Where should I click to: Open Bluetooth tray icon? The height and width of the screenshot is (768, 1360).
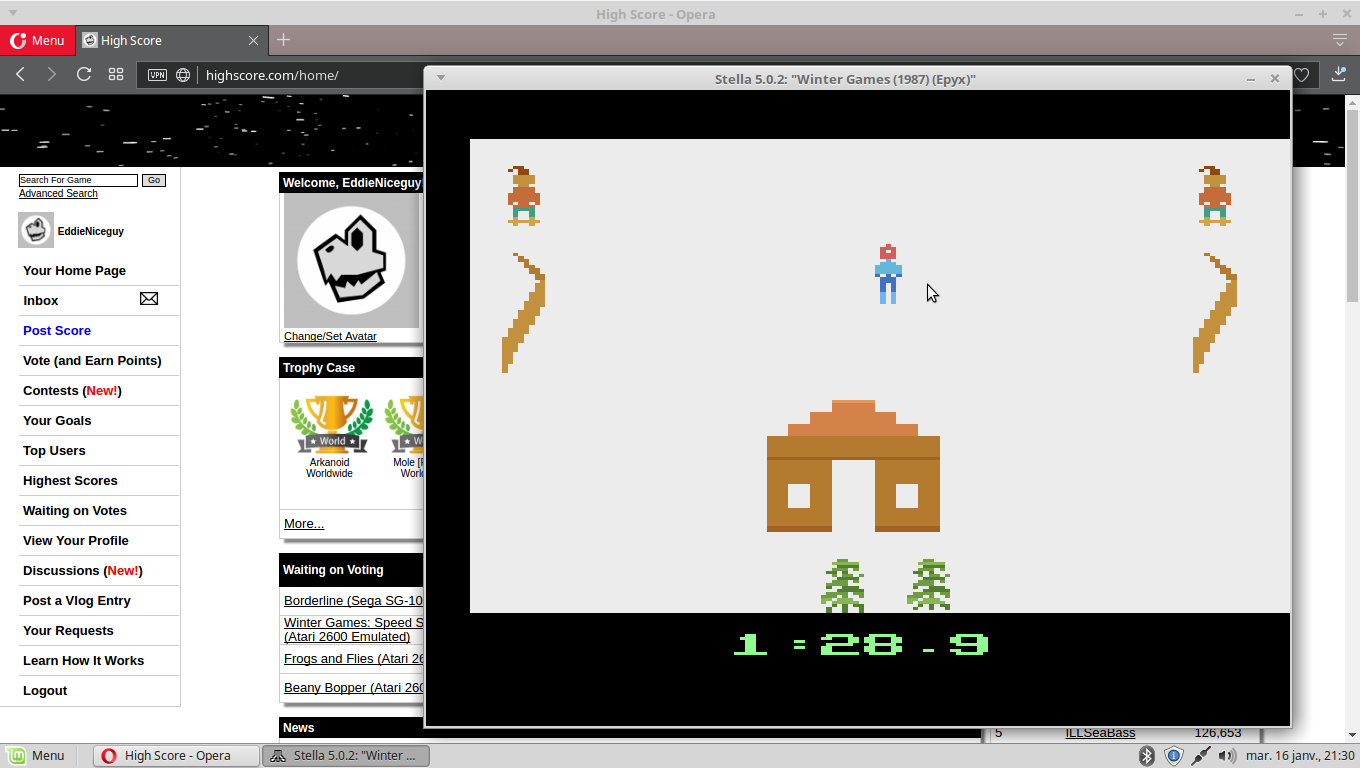[1148, 755]
